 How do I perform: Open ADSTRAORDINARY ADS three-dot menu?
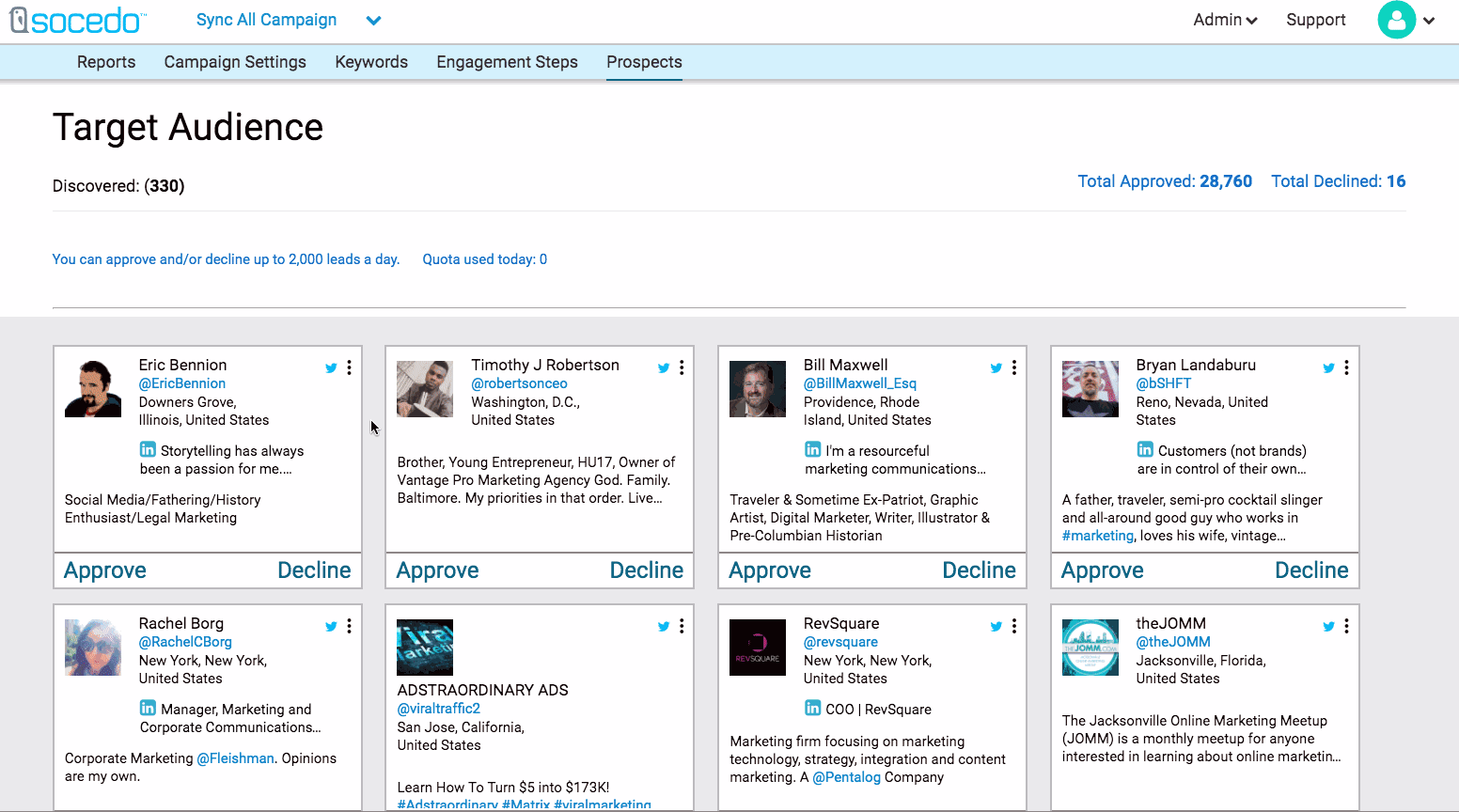tap(682, 626)
